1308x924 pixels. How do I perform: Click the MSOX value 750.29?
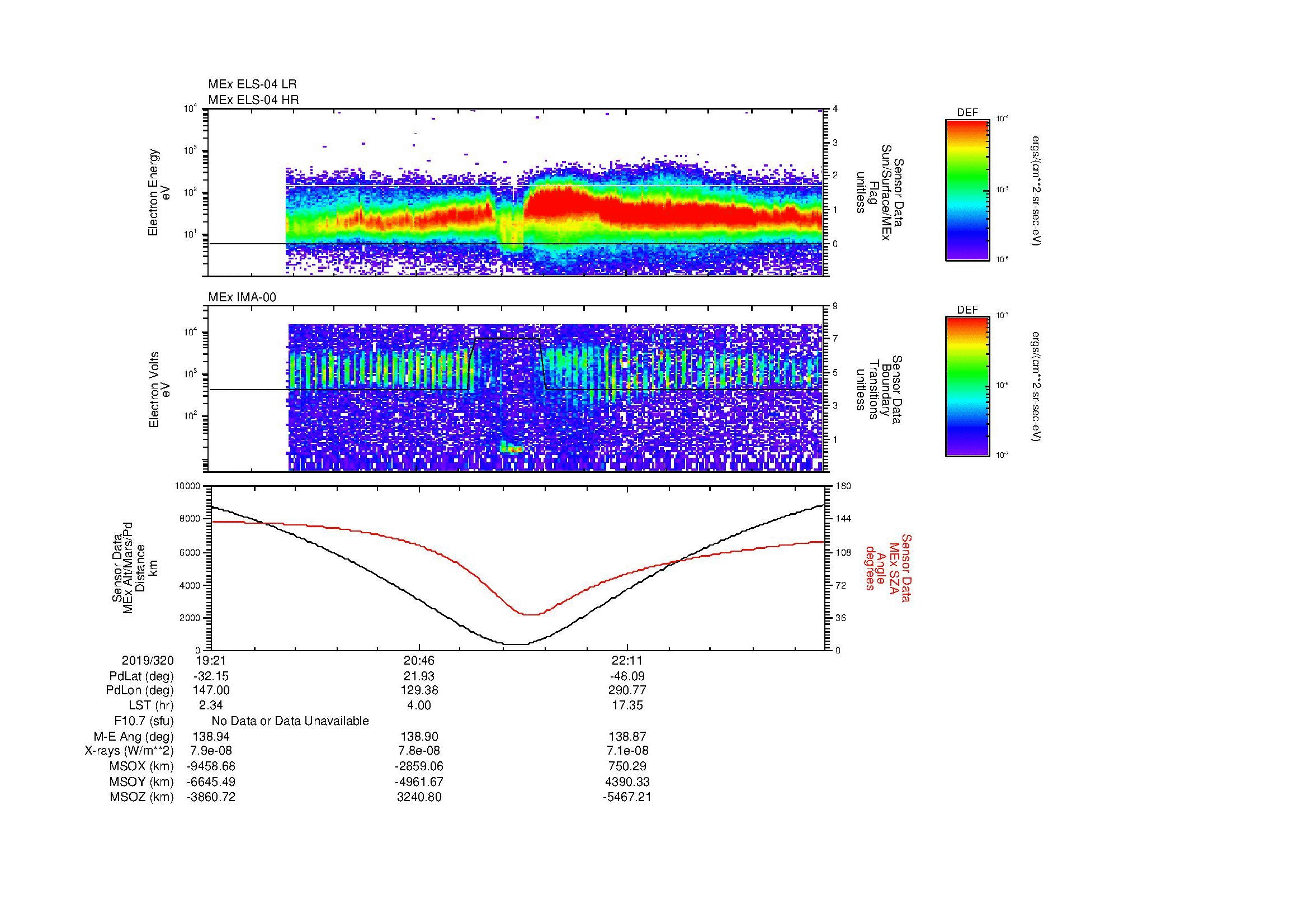click(627, 766)
